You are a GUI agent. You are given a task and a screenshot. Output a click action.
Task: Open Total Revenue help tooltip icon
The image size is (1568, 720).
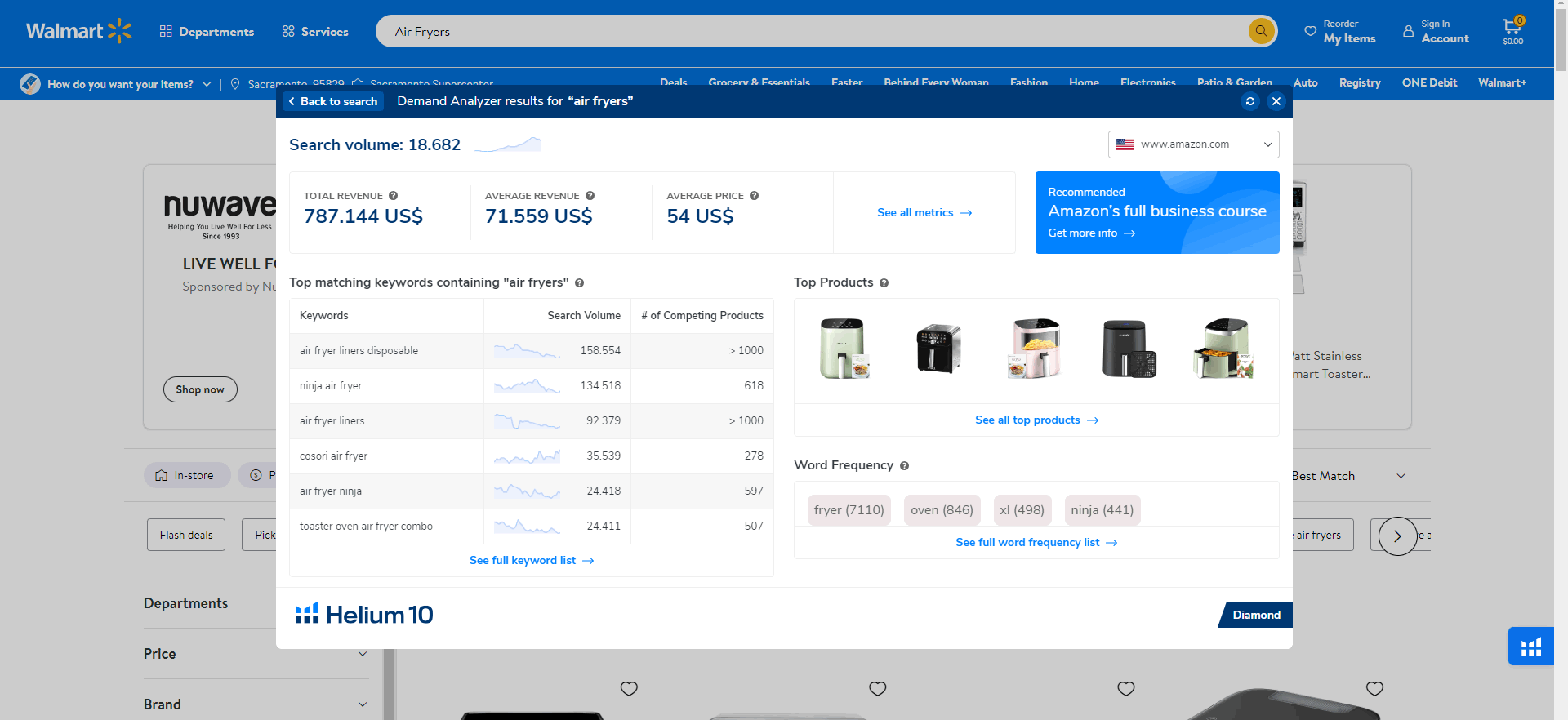393,196
